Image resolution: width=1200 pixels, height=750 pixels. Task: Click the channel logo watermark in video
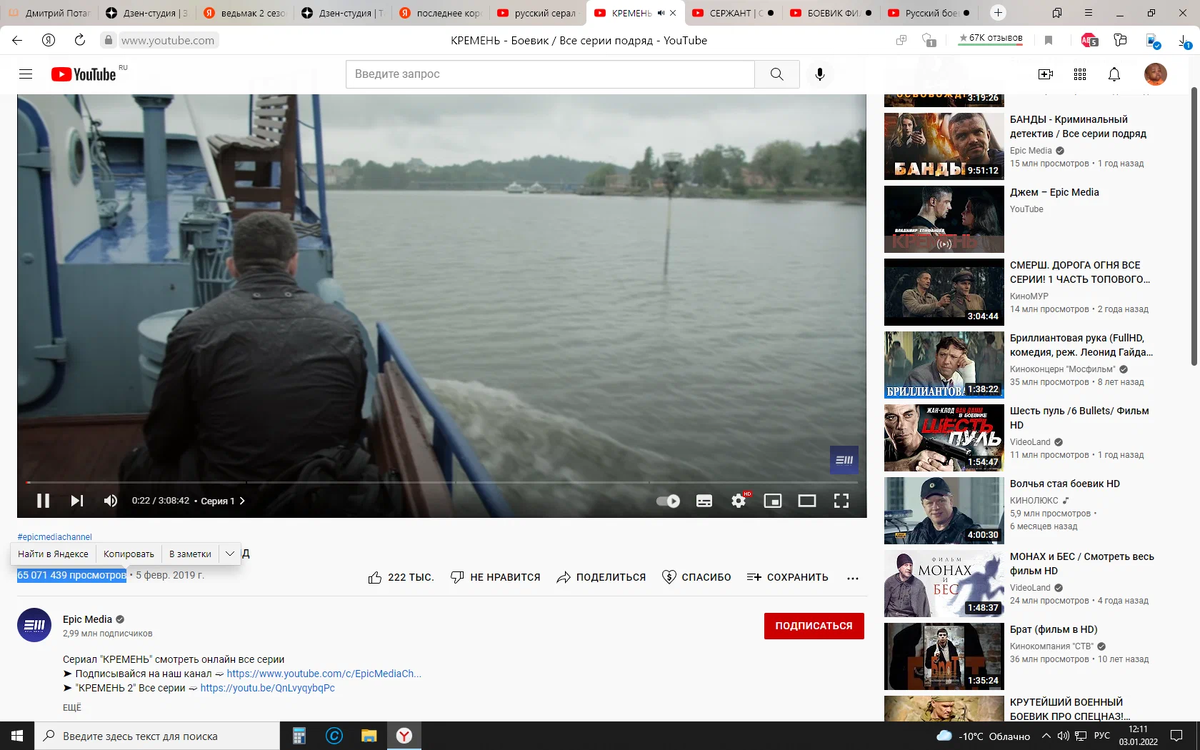click(844, 459)
